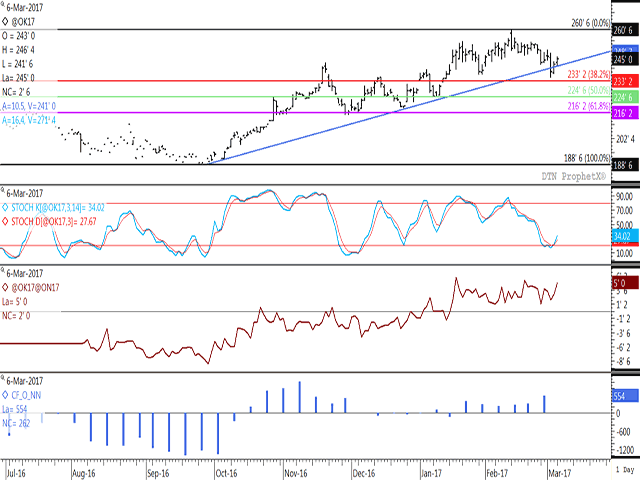
Task: Click magnifier icon beside price pane date
Action: coord(2,5)
